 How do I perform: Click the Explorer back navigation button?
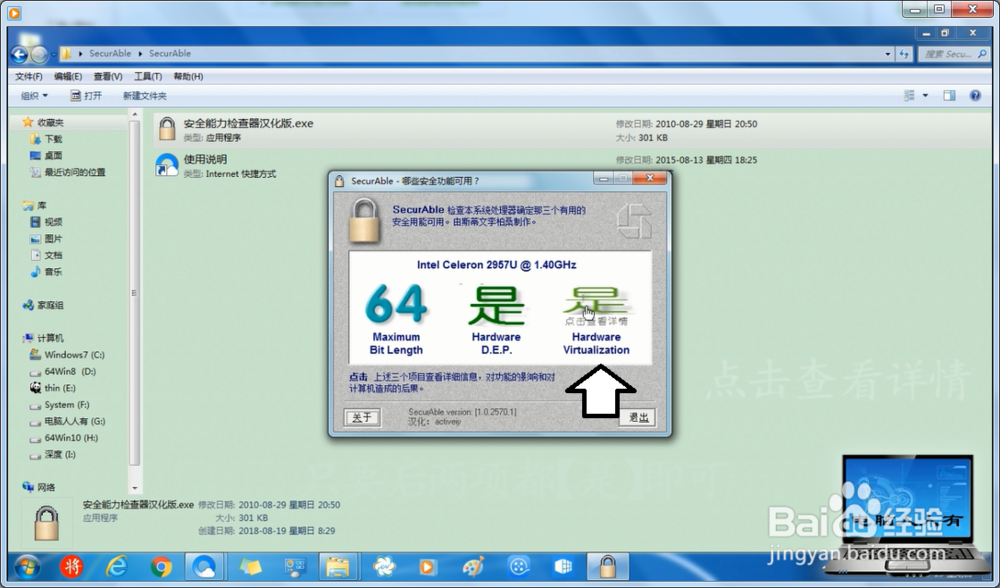pos(19,55)
